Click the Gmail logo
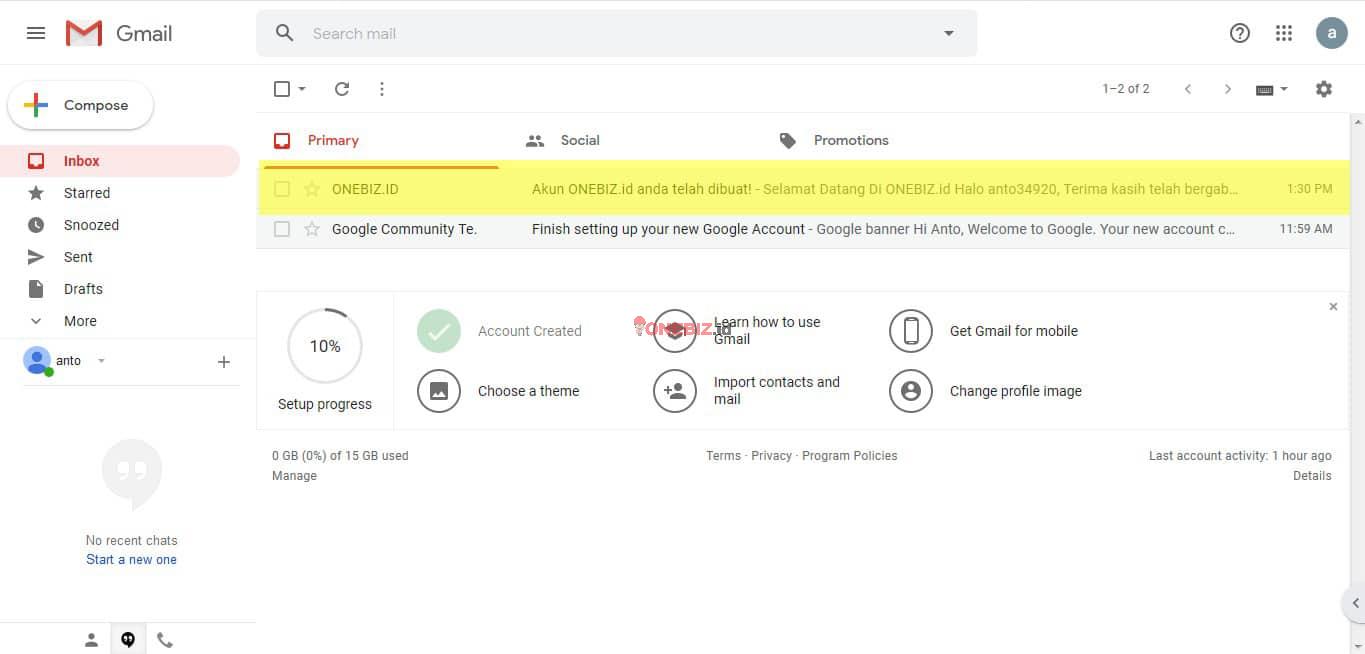This screenshot has width=1365, height=654. [x=119, y=33]
